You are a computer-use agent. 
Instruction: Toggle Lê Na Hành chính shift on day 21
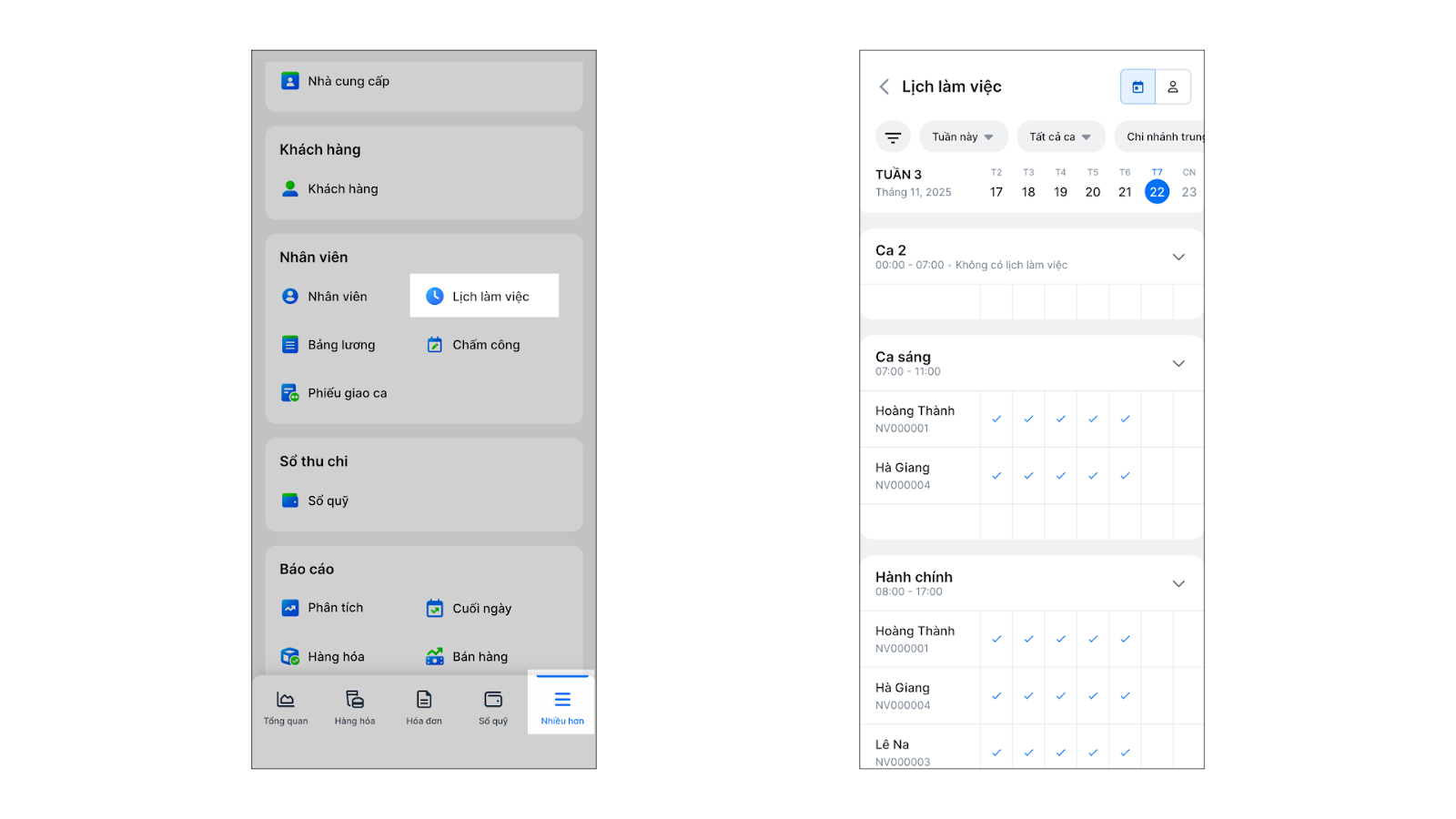(1126, 753)
